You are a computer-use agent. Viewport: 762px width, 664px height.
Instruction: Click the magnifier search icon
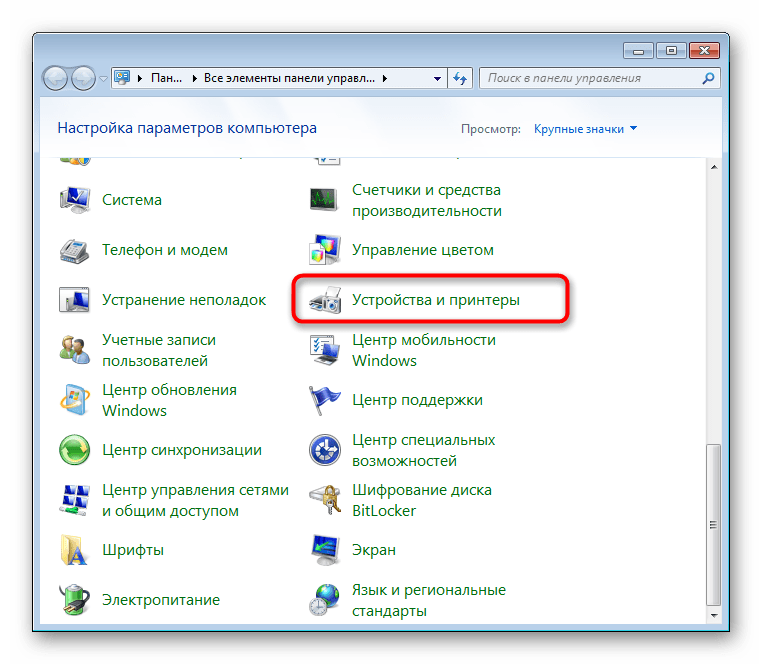[x=708, y=78]
